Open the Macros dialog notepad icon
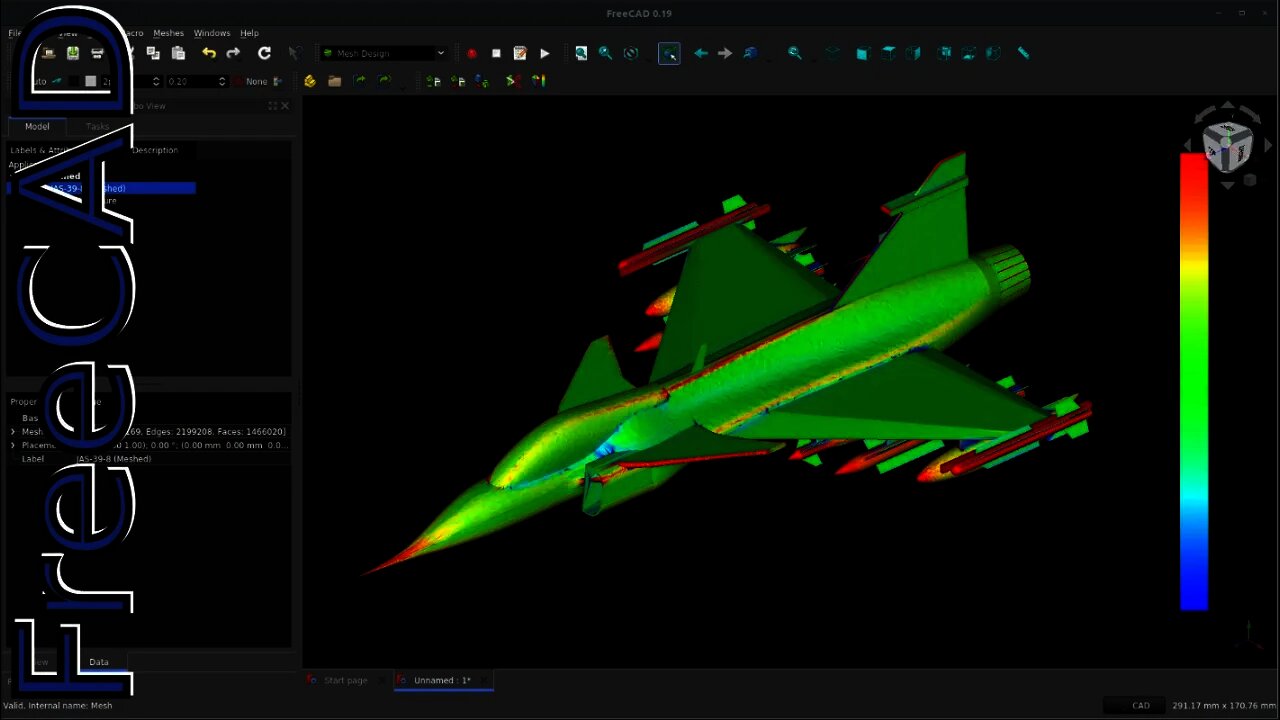 [520, 53]
